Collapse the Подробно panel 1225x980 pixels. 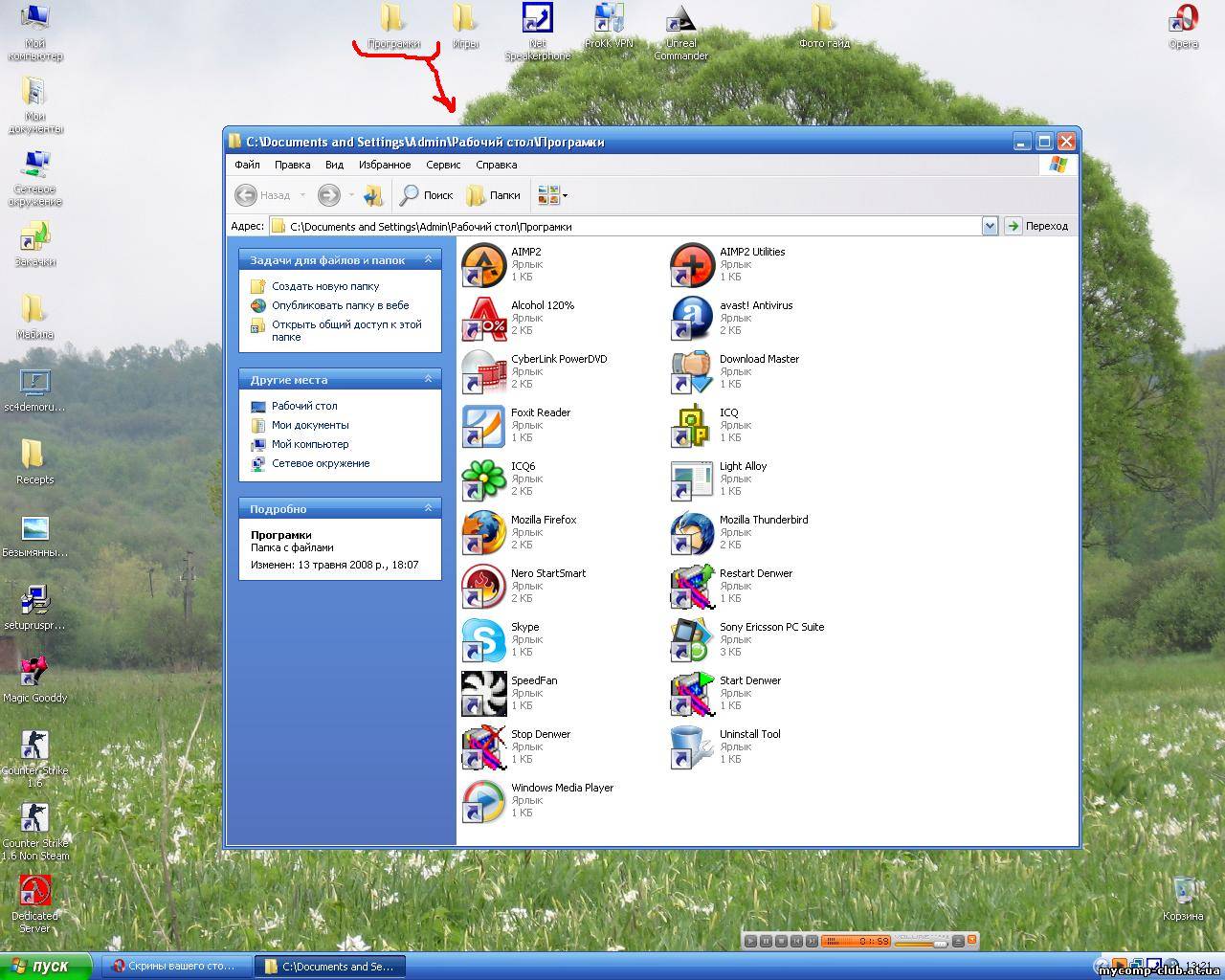point(428,508)
